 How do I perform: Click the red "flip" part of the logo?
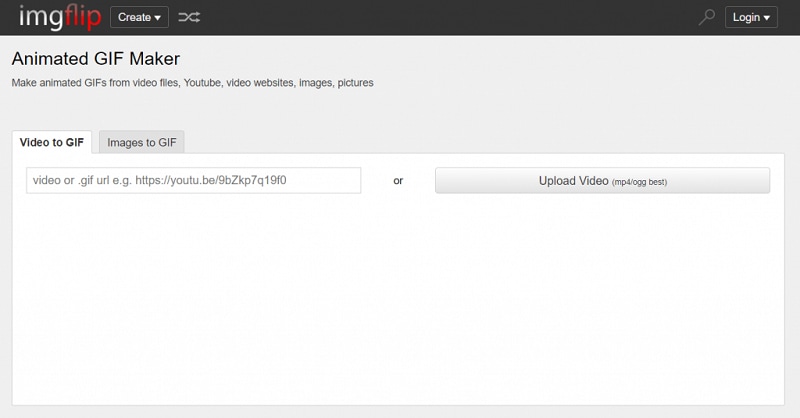82,17
